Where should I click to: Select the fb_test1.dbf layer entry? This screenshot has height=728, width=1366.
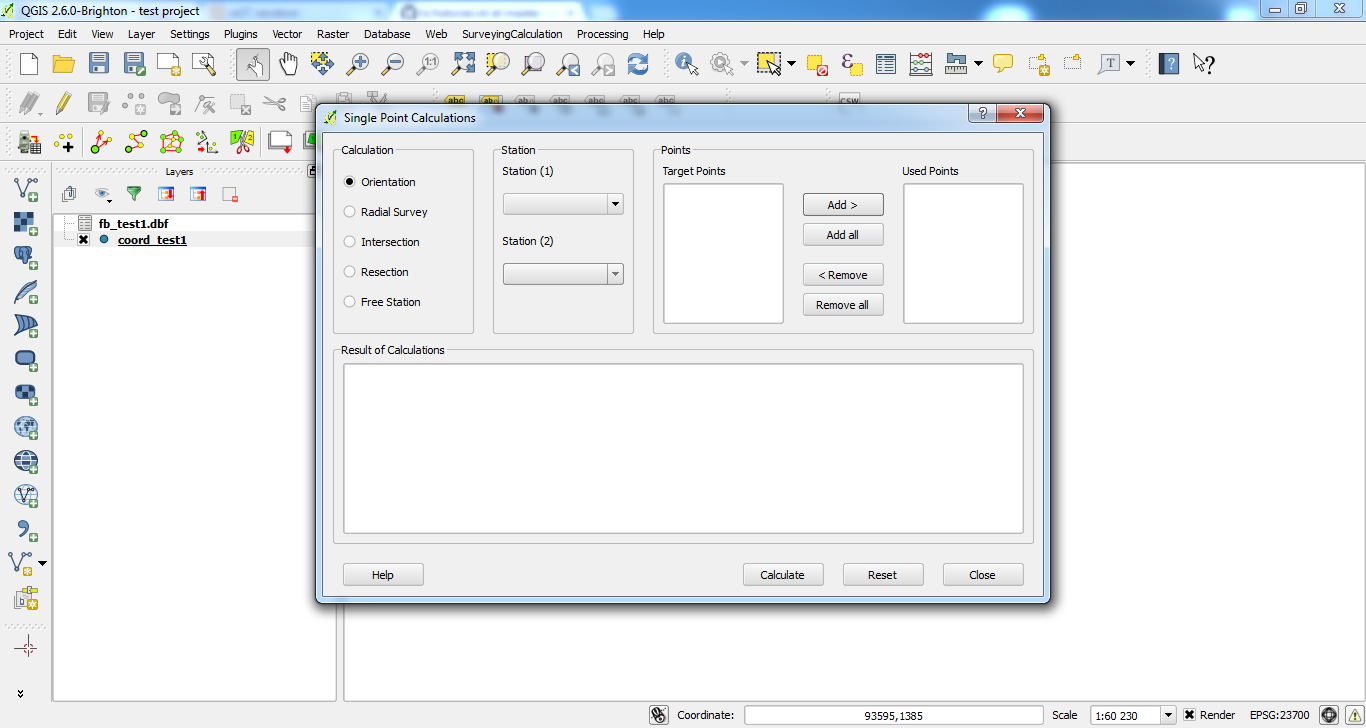(133, 224)
